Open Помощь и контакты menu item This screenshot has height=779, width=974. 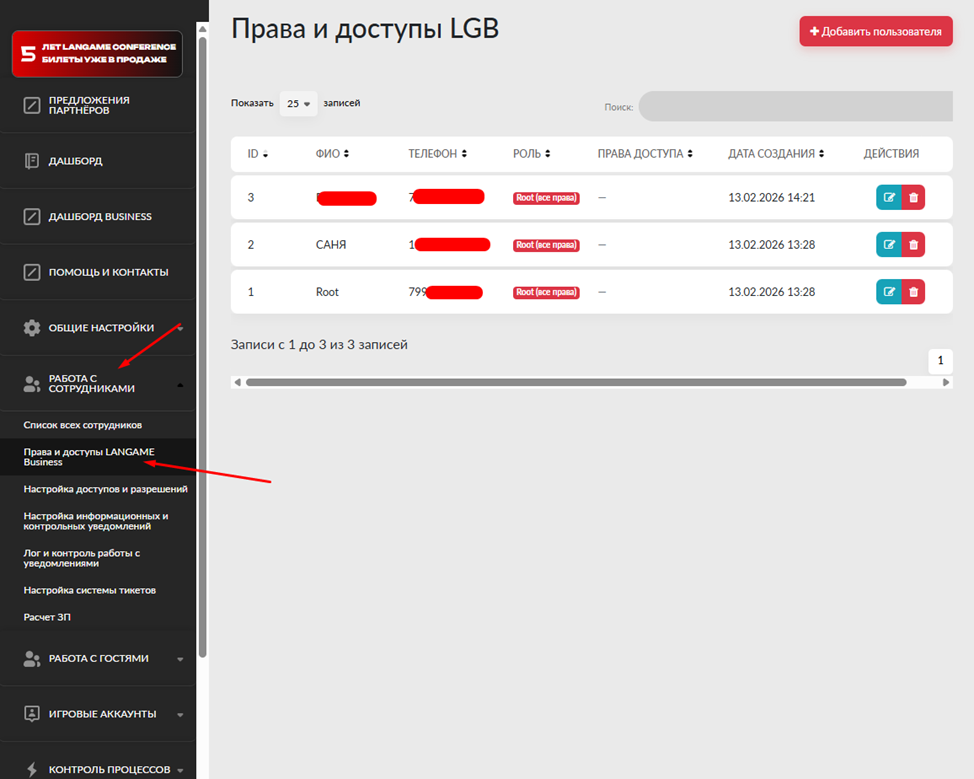[x=108, y=272]
